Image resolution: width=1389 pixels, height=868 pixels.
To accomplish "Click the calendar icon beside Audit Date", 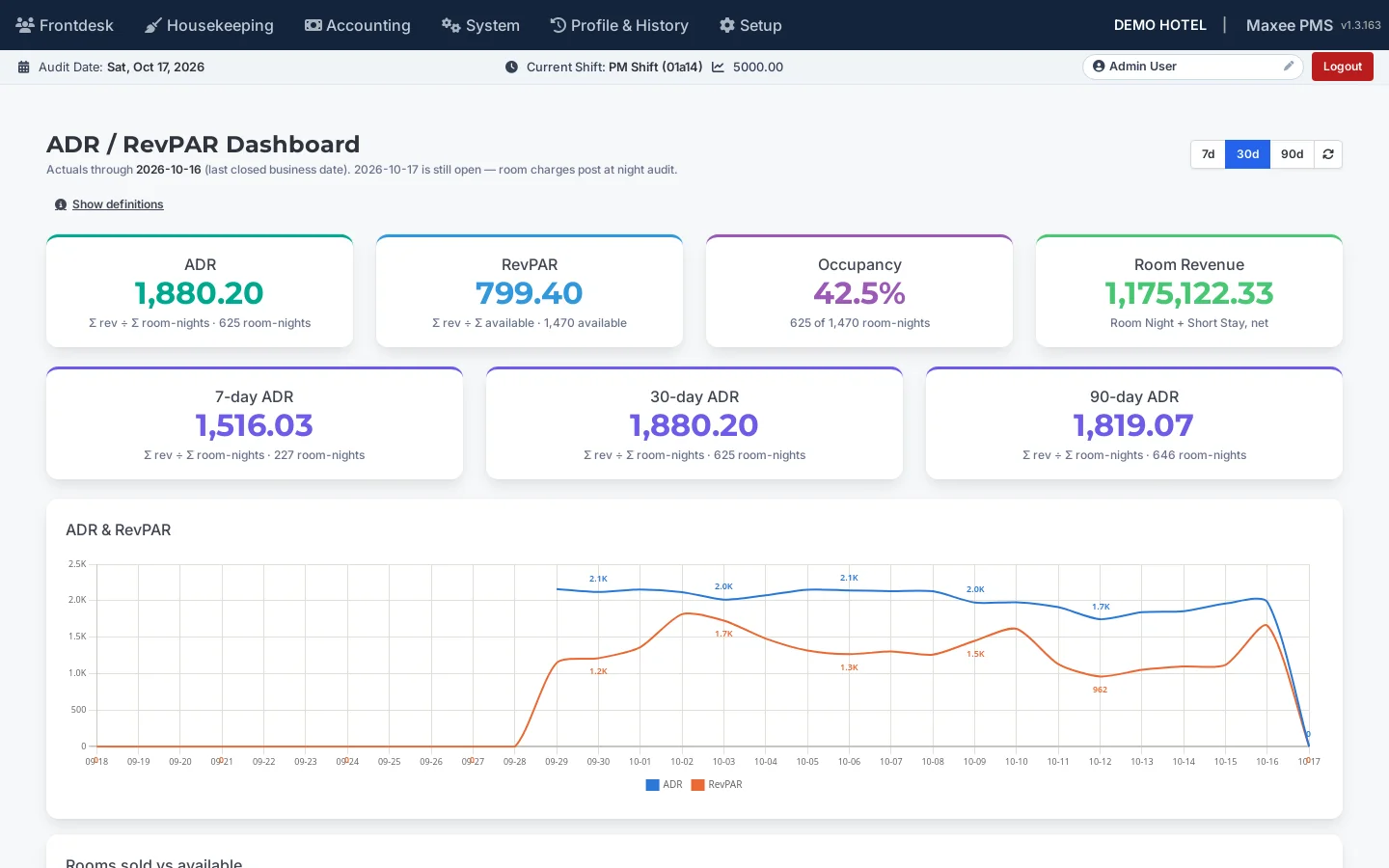I will 24,67.
